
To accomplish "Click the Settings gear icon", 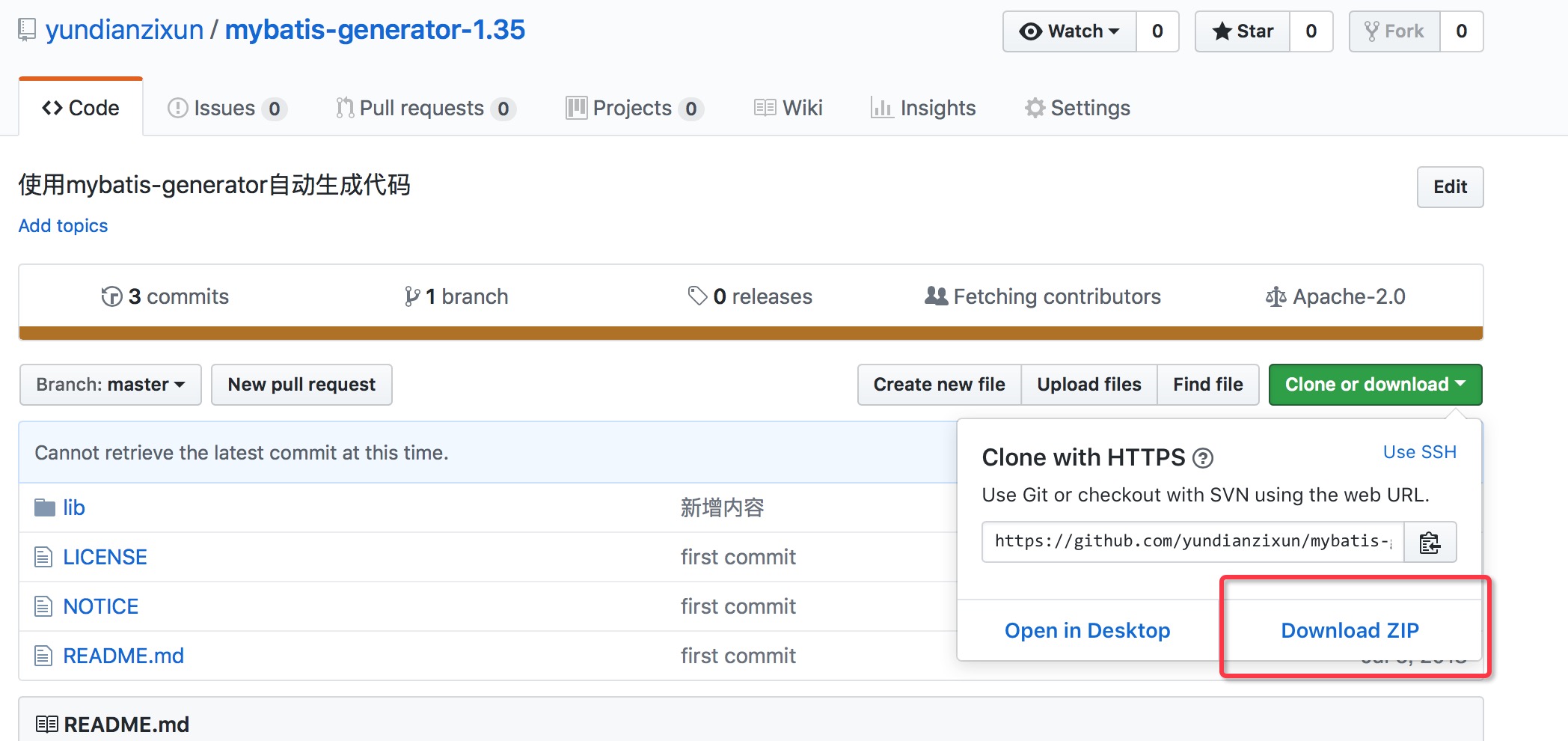I will (x=1035, y=109).
